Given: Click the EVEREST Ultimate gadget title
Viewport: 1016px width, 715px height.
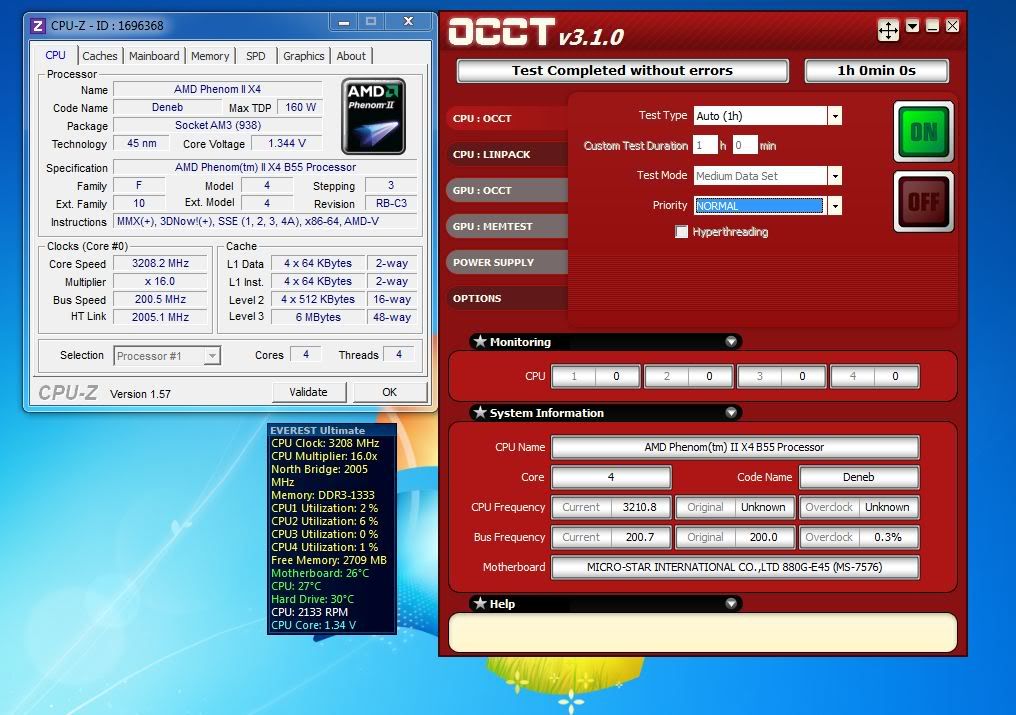Looking at the screenshot, I should [x=318, y=430].
